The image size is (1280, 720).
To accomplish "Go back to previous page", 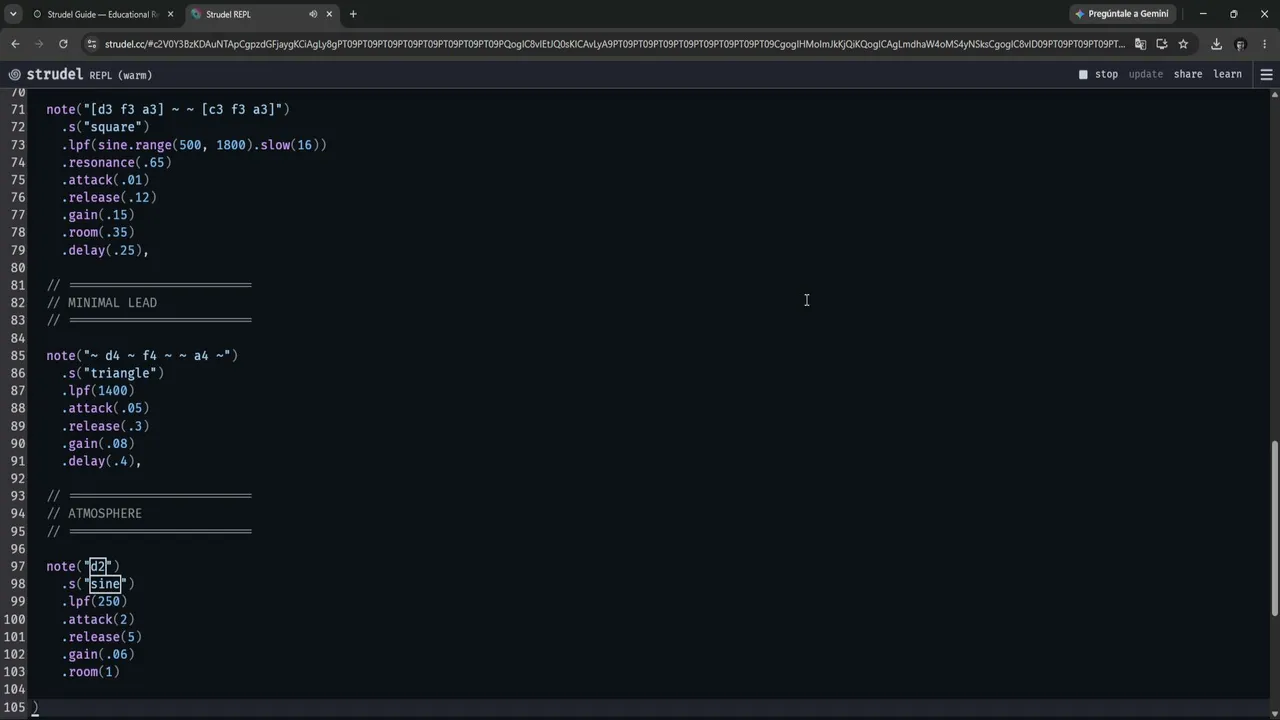I will click(15, 44).
